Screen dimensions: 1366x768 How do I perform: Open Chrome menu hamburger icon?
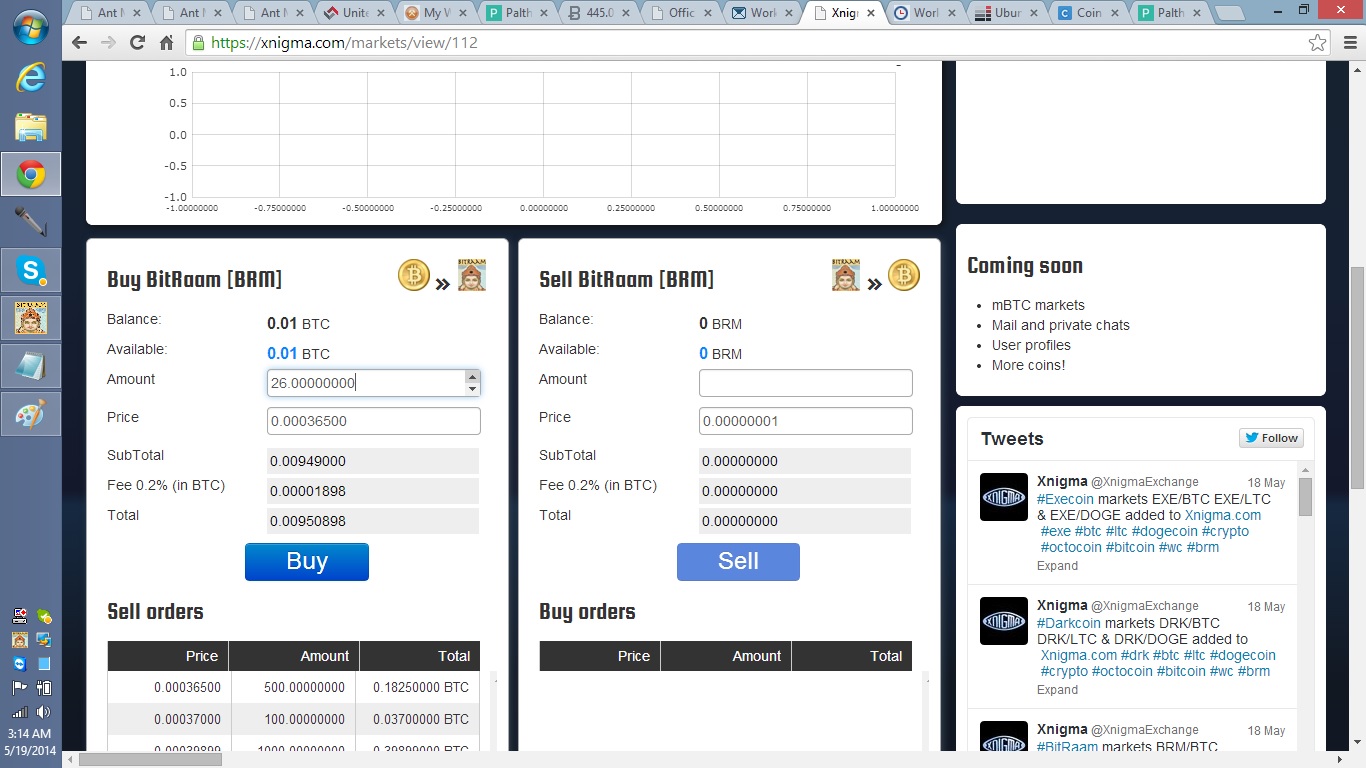coord(1347,43)
